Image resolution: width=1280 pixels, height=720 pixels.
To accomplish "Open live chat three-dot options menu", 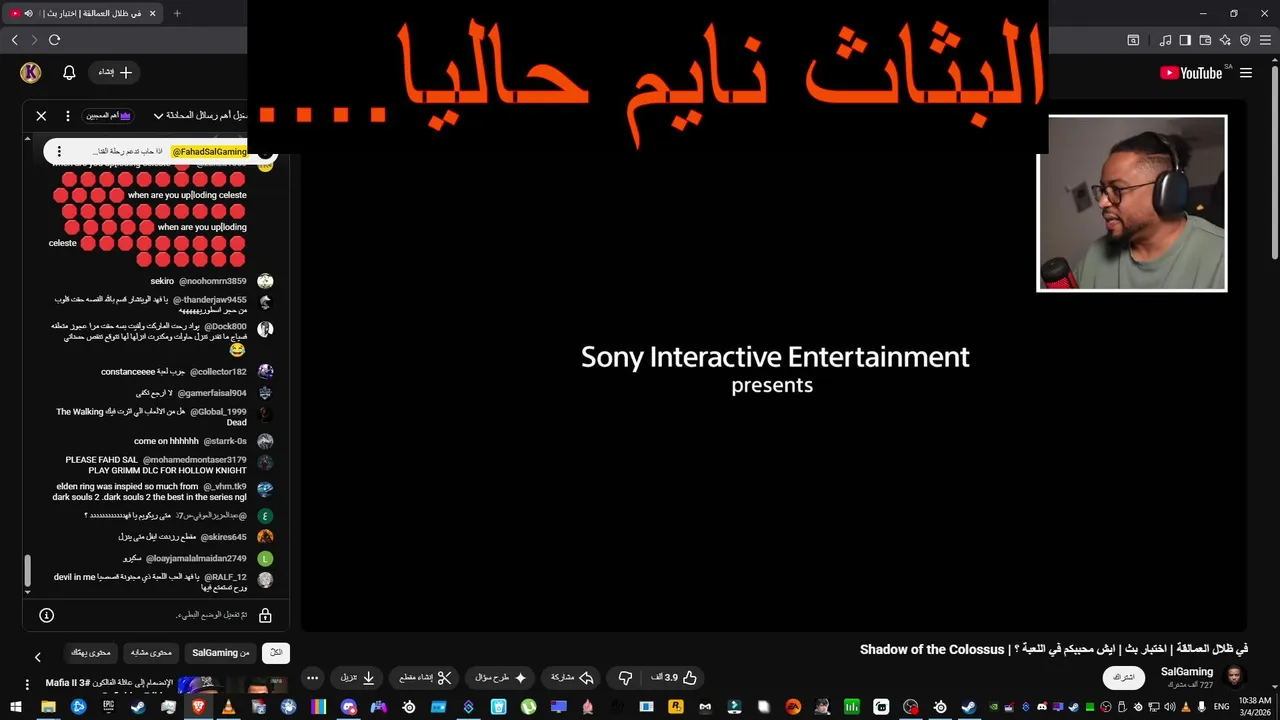I will (68, 116).
